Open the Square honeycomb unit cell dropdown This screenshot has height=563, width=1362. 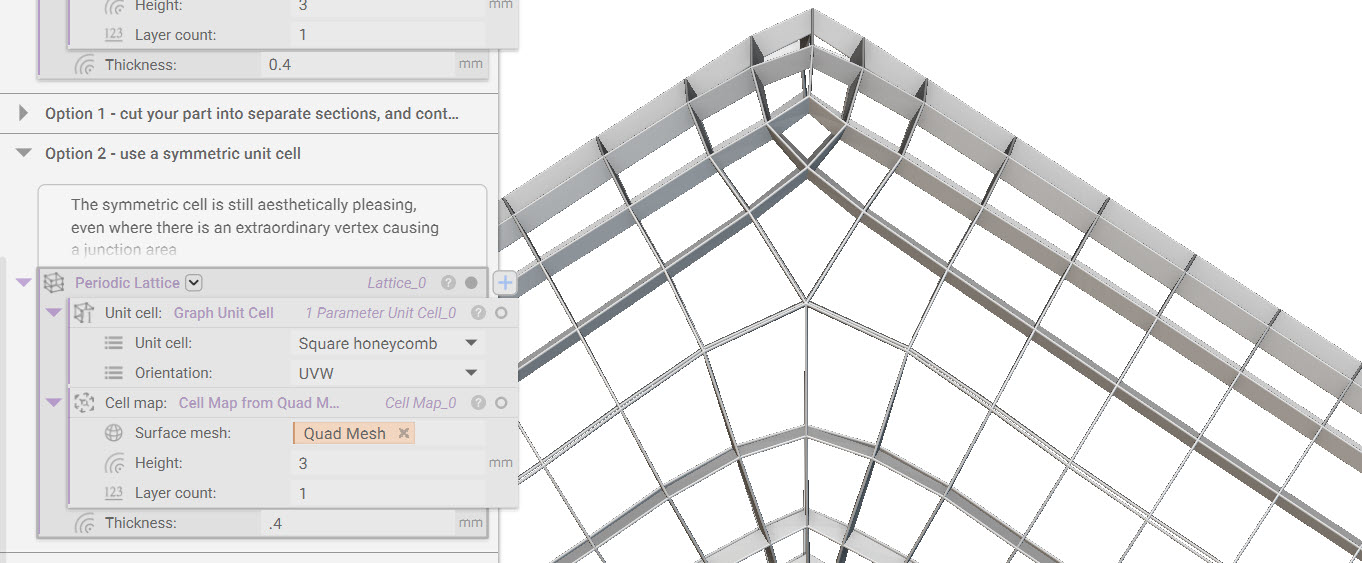(388, 343)
